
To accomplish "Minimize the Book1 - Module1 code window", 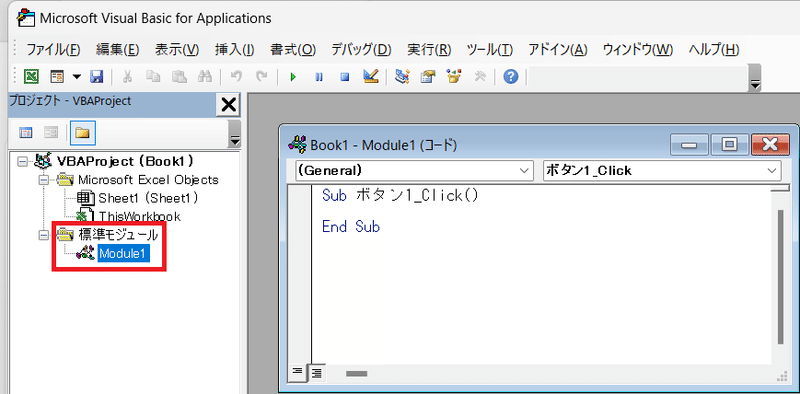I will coord(689,145).
